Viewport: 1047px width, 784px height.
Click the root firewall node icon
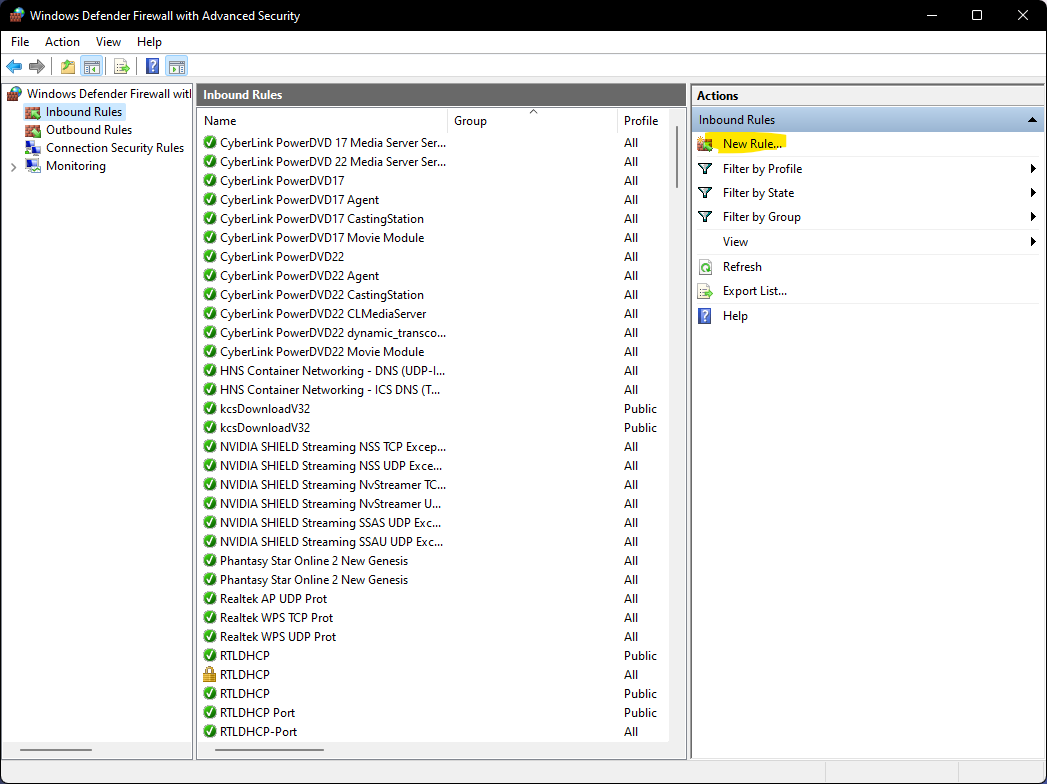coord(14,94)
